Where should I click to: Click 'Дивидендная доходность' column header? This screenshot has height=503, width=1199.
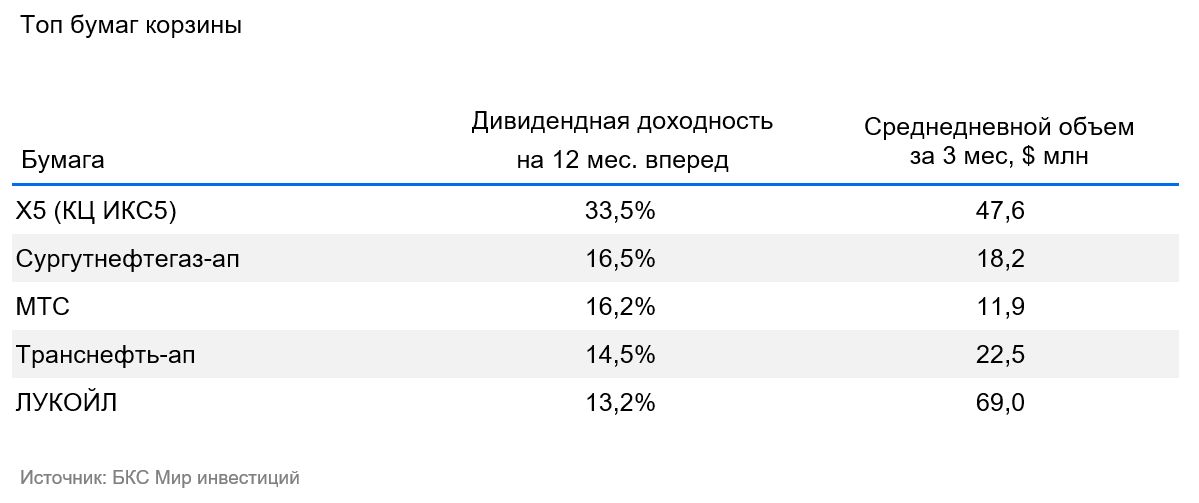[622, 141]
